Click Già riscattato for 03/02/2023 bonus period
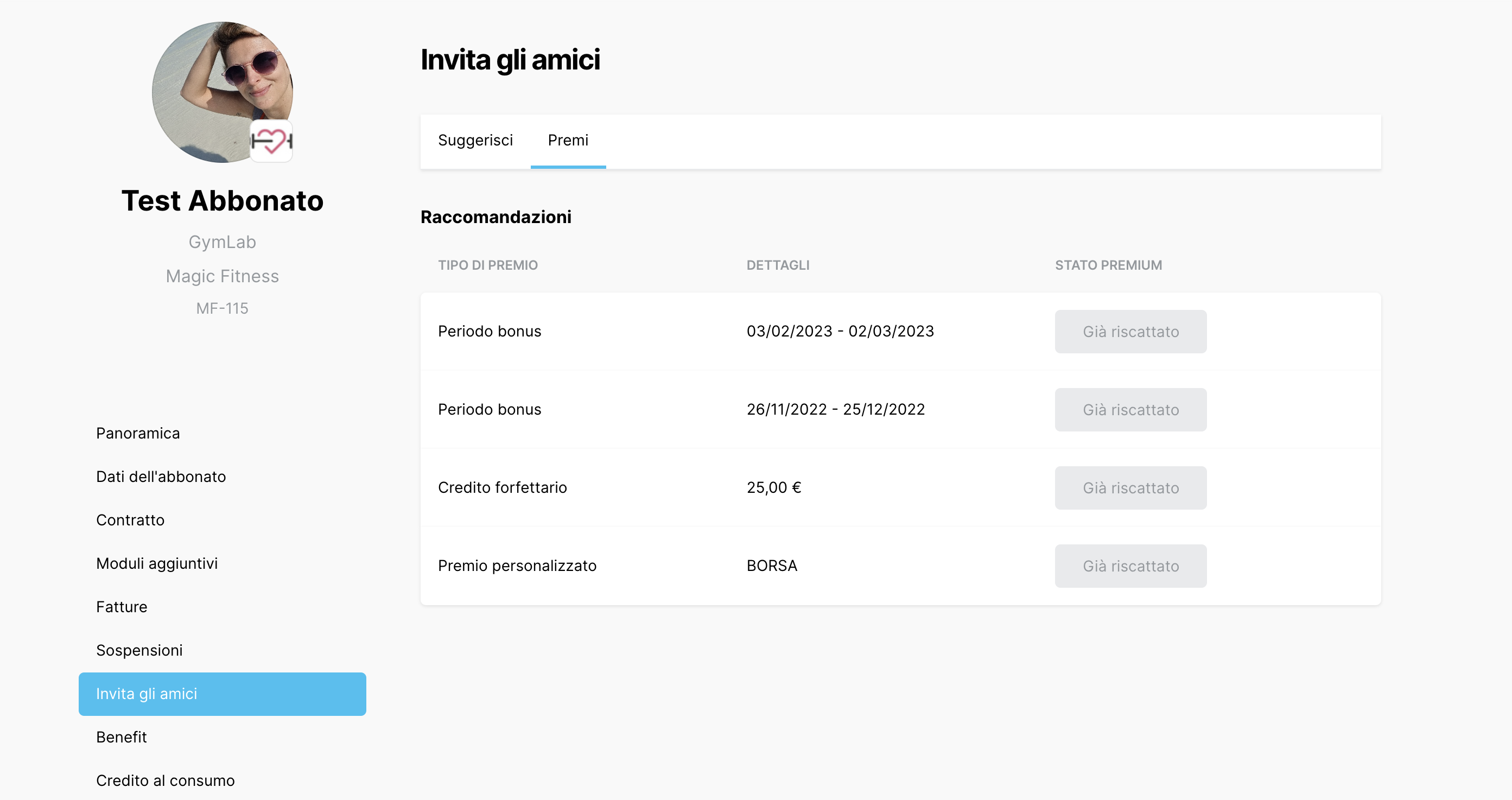Image resolution: width=1512 pixels, height=800 pixels. click(x=1130, y=332)
